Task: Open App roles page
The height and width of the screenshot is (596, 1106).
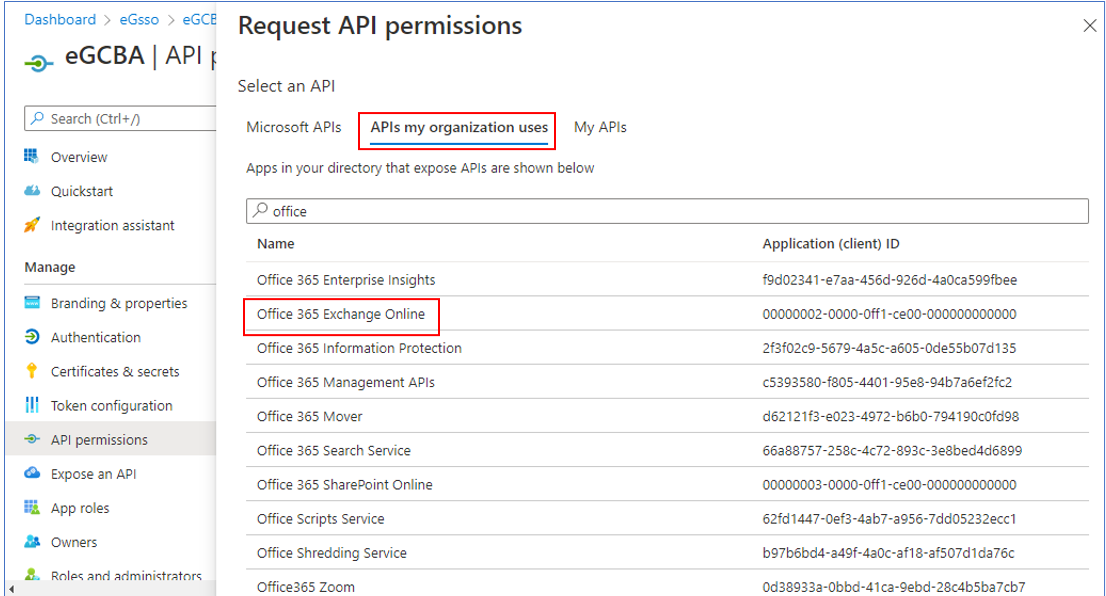Action: pyautogui.click(x=80, y=508)
